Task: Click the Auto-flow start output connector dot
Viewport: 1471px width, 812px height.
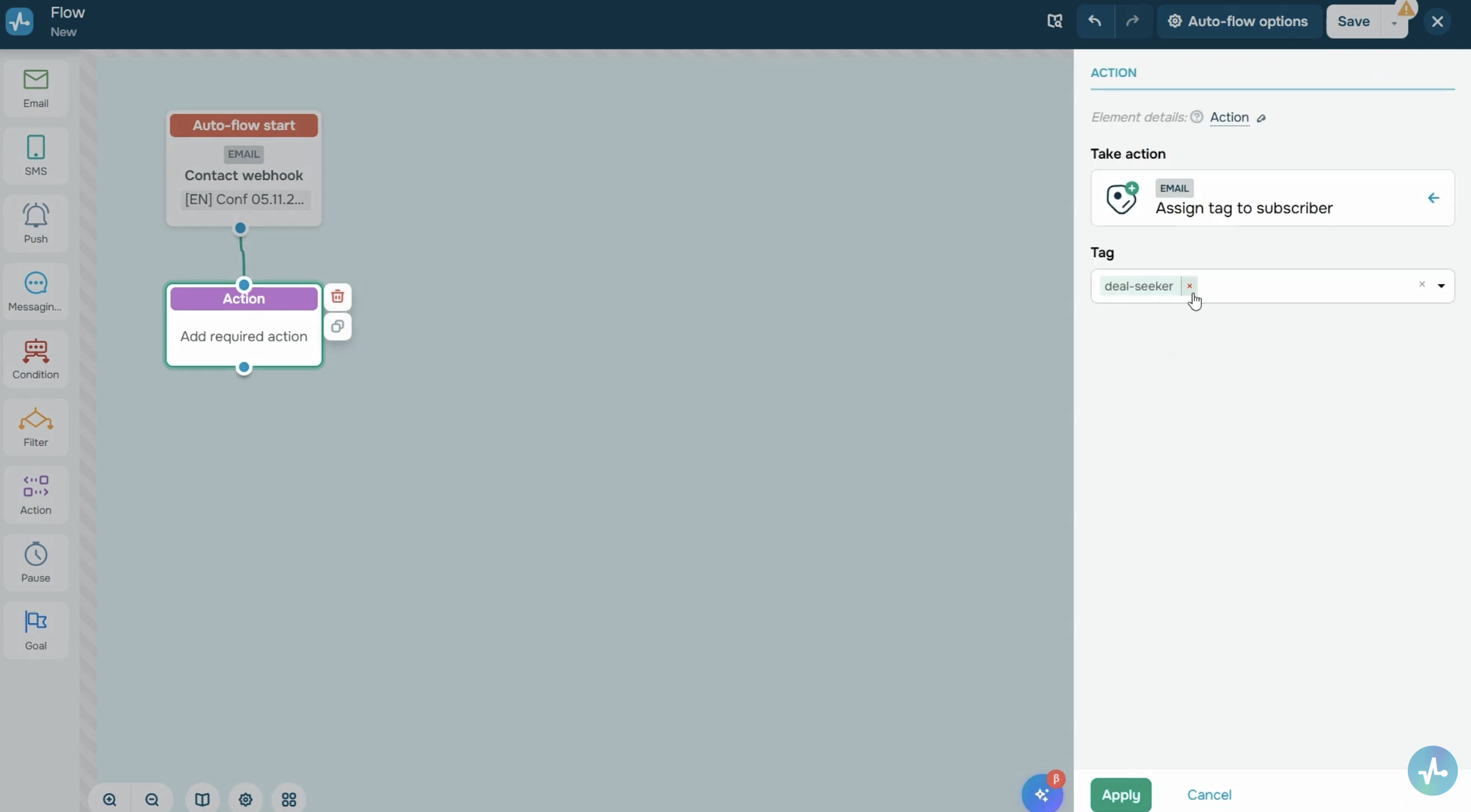Action: point(240,228)
